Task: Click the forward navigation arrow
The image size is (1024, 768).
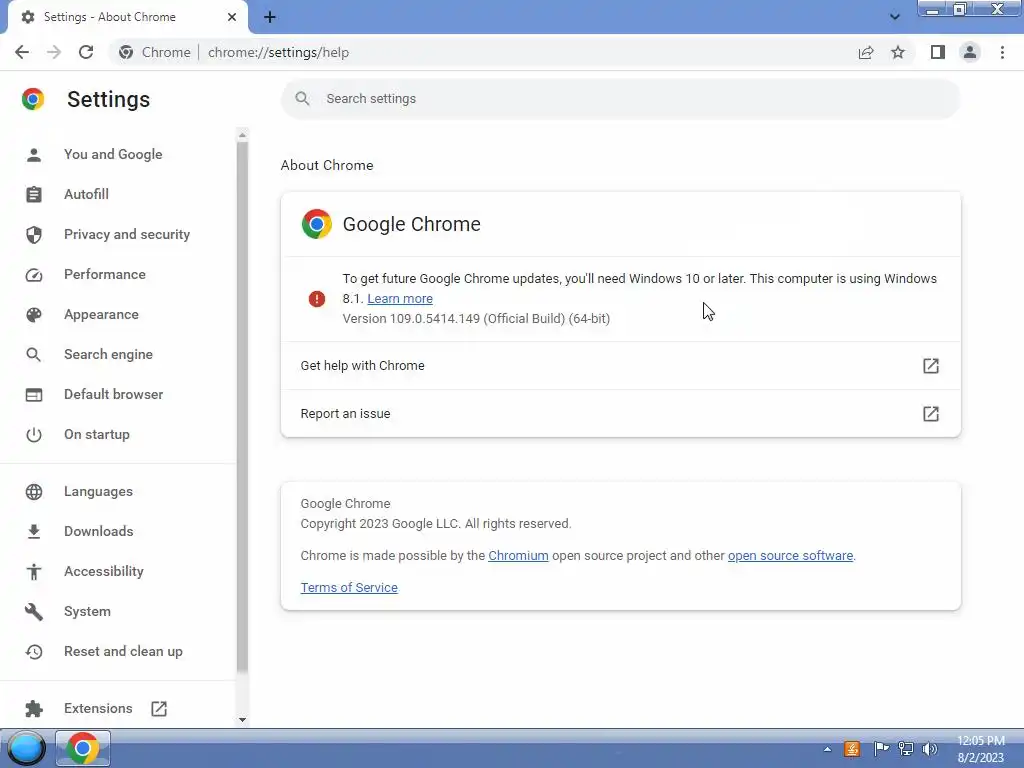Action: tap(54, 52)
